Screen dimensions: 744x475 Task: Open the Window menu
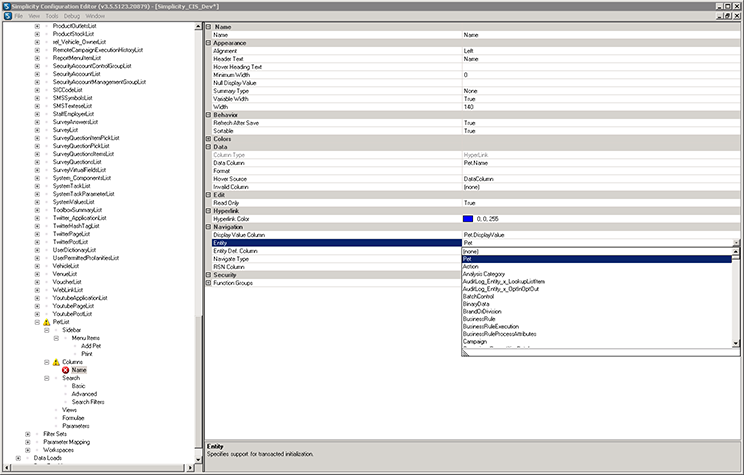(x=95, y=16)
